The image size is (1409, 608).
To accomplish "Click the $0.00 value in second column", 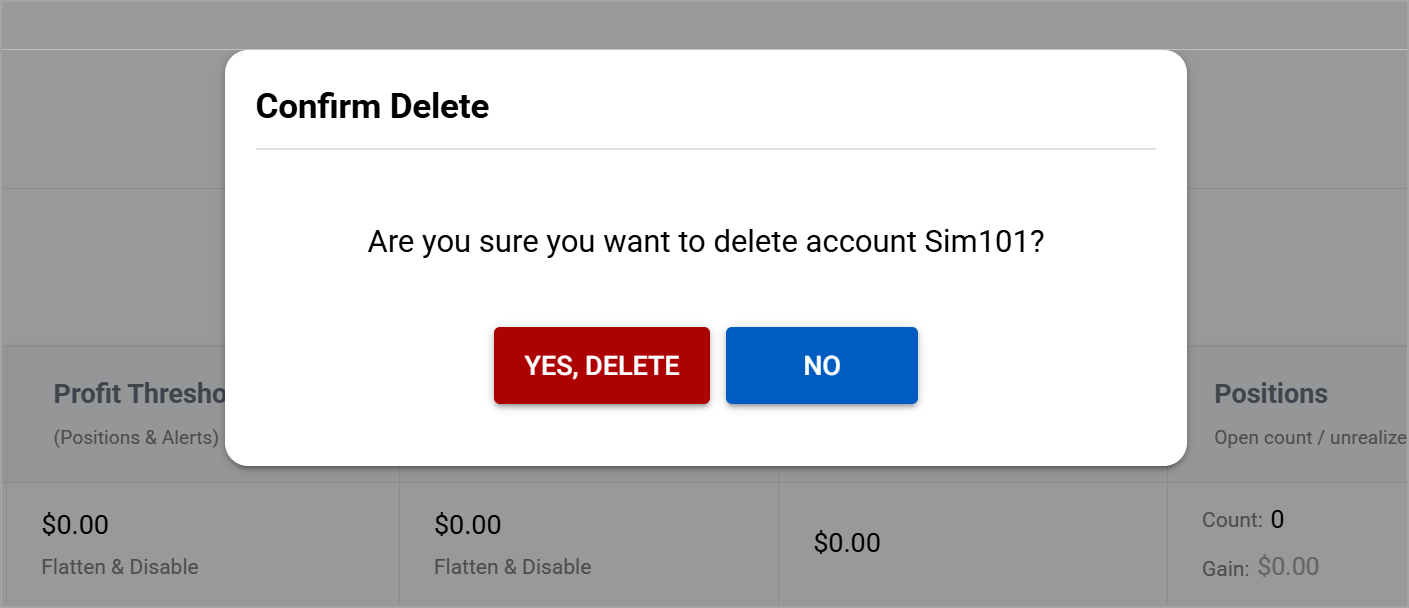I will tap(467, 525).
